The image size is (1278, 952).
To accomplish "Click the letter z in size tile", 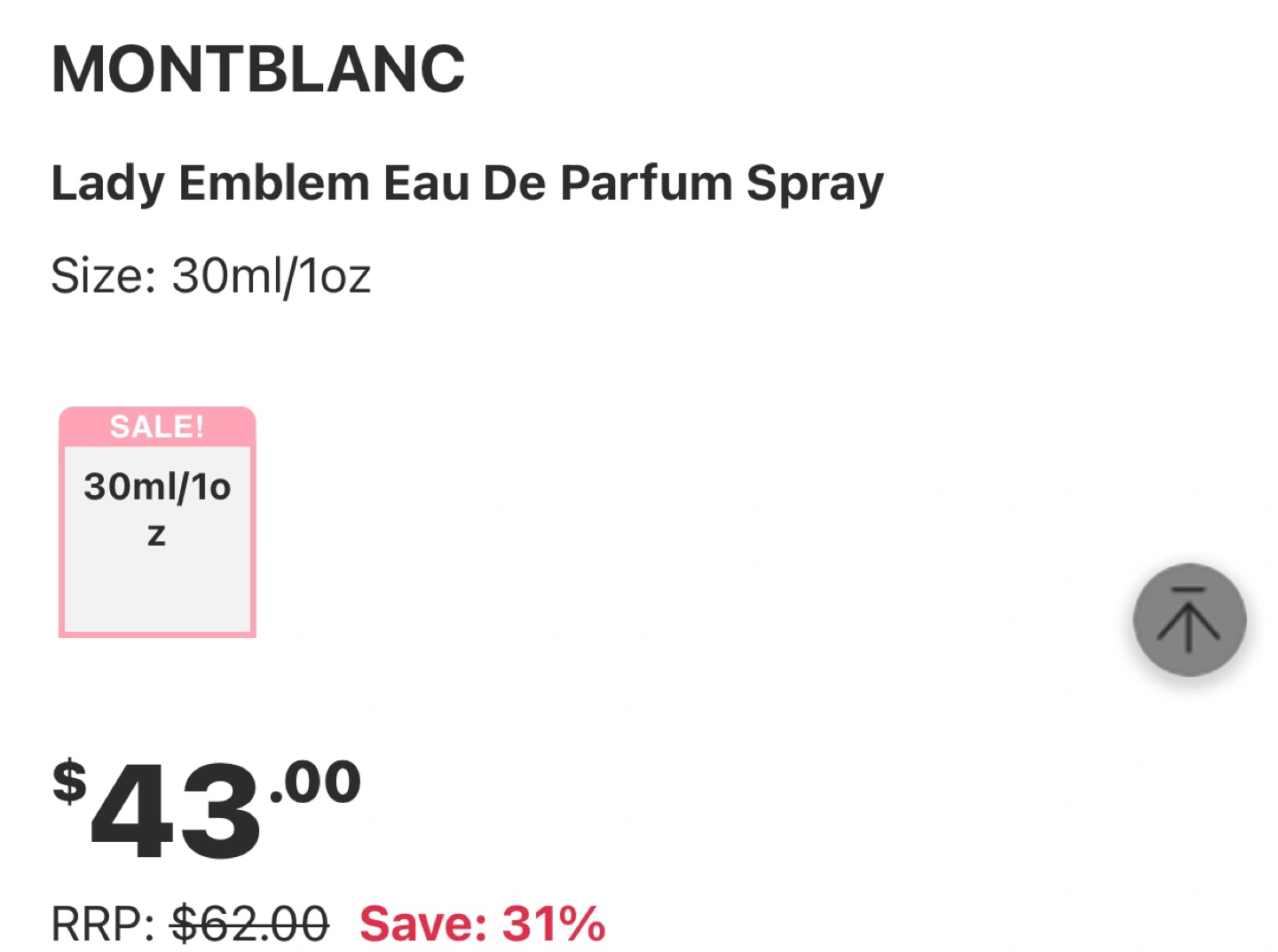I will coord(157,535).
